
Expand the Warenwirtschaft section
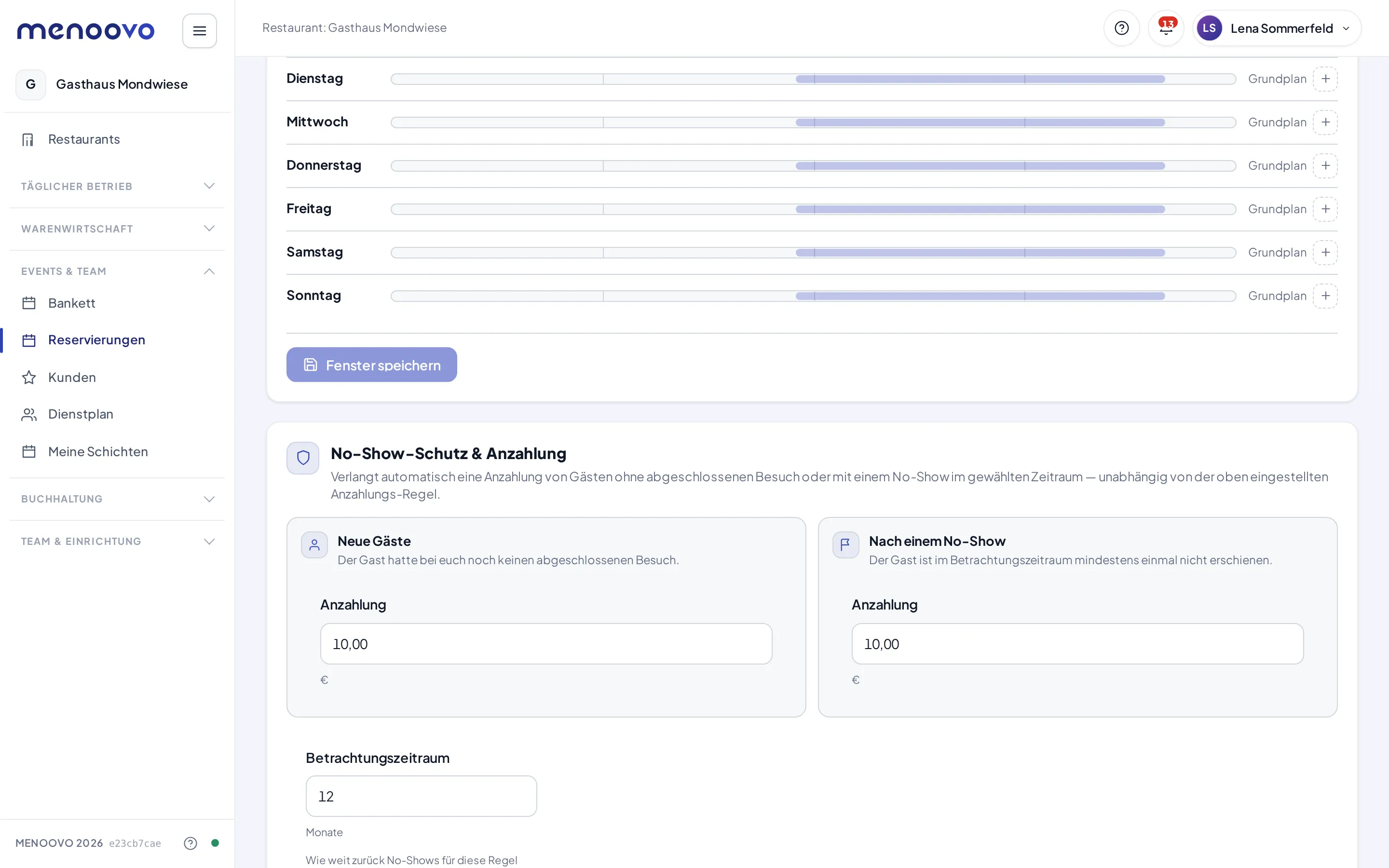pyautogui.click(x=117, y=229)
